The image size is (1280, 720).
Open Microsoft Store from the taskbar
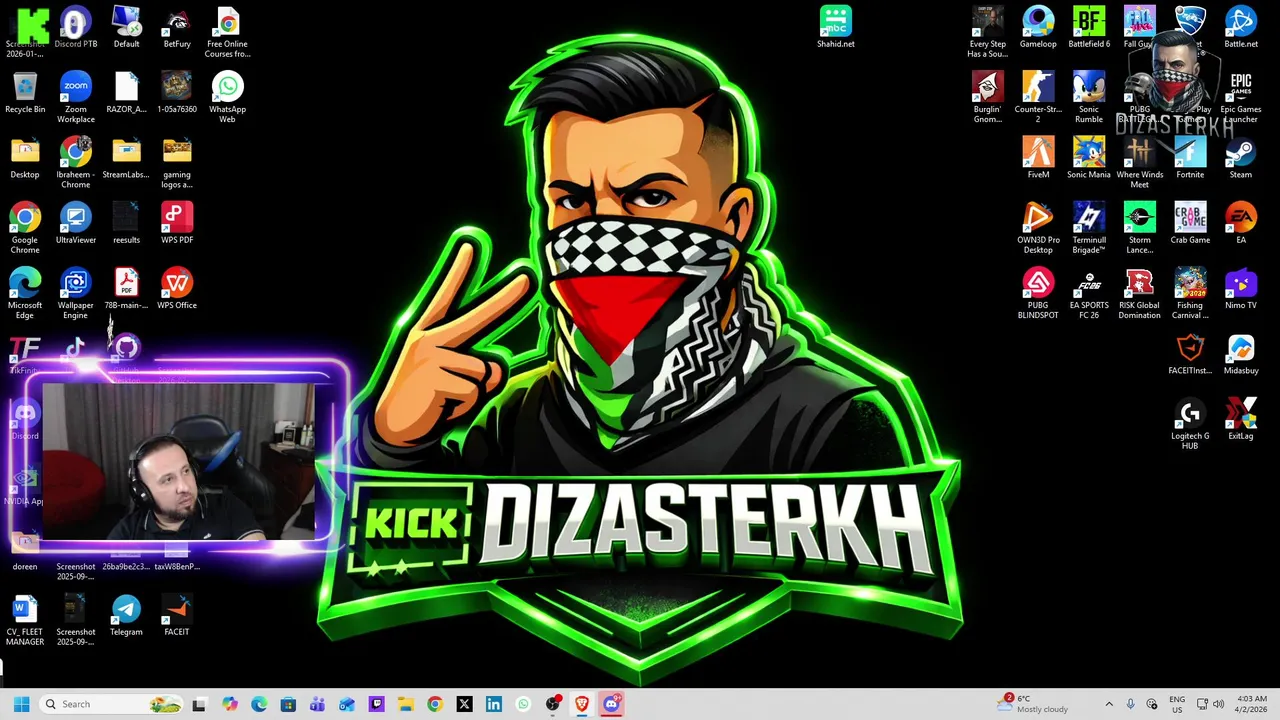coord(288,704)
